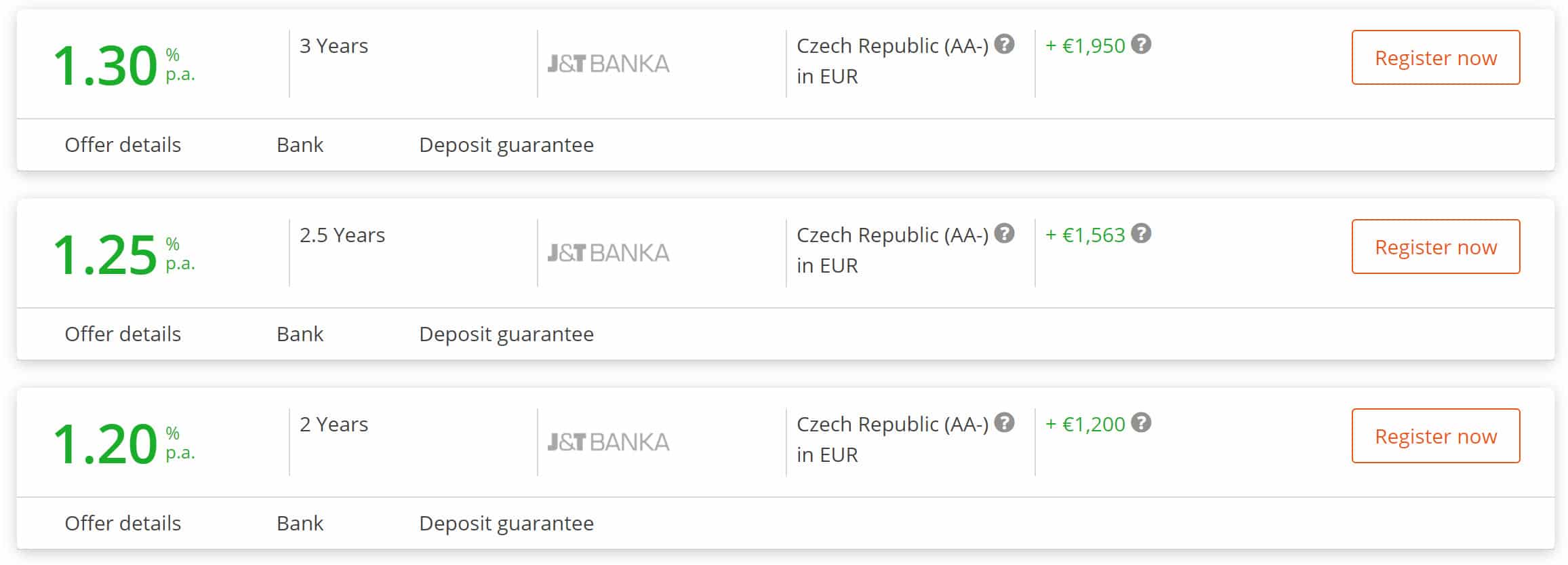The width and height of the screenshot is (1568, 565).
Task: Click help icon beside Czech Republic rating, 2 Years offer
Action: tap(1004, 423)
